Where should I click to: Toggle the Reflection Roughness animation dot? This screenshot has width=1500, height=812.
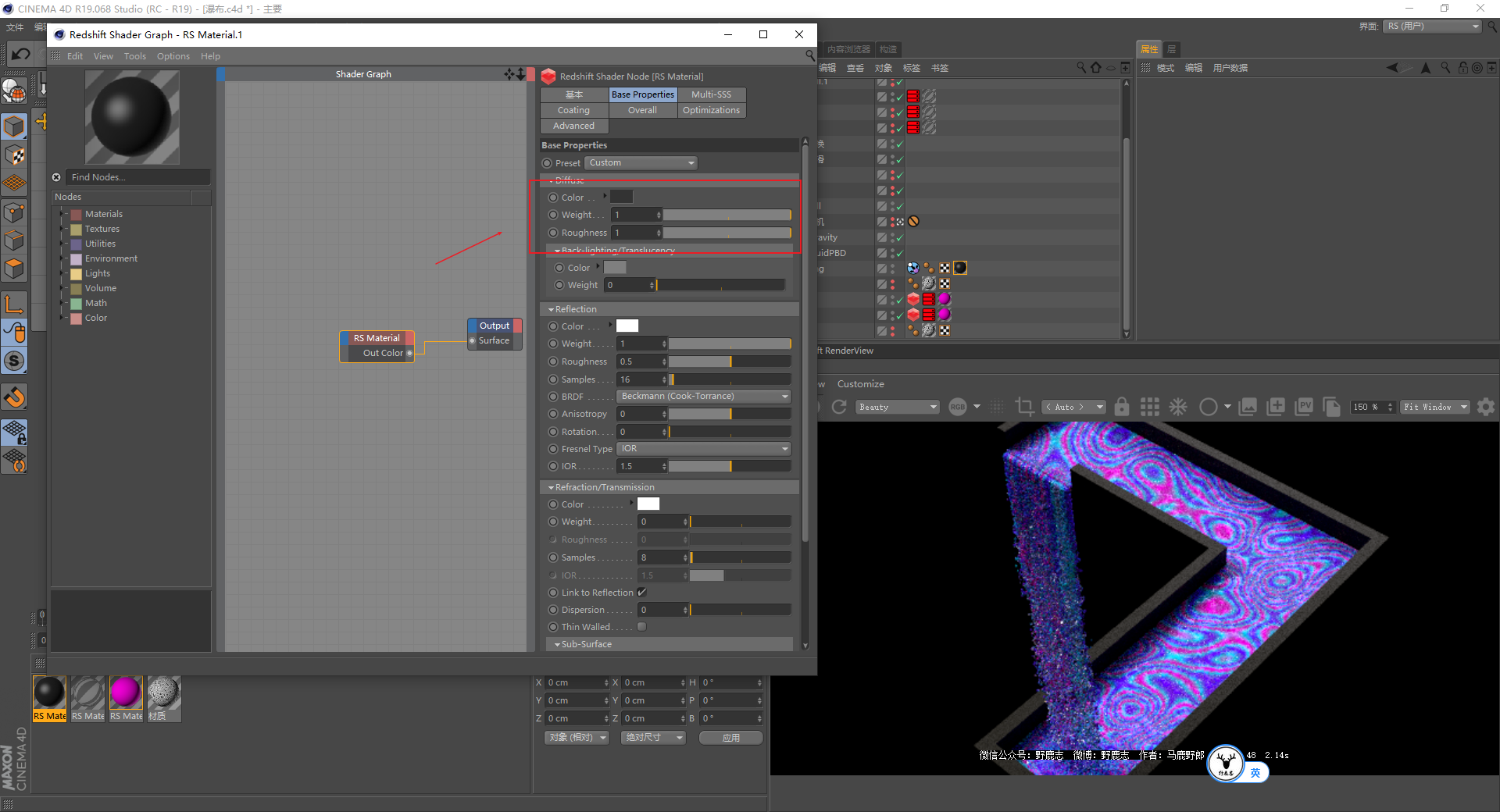(x=553, y=361)
